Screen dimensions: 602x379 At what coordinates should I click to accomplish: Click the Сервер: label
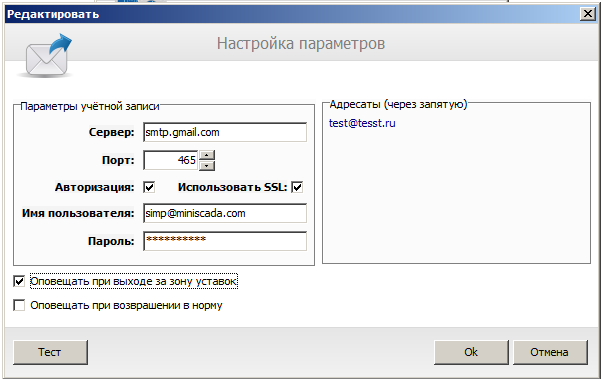pos(111,132)
